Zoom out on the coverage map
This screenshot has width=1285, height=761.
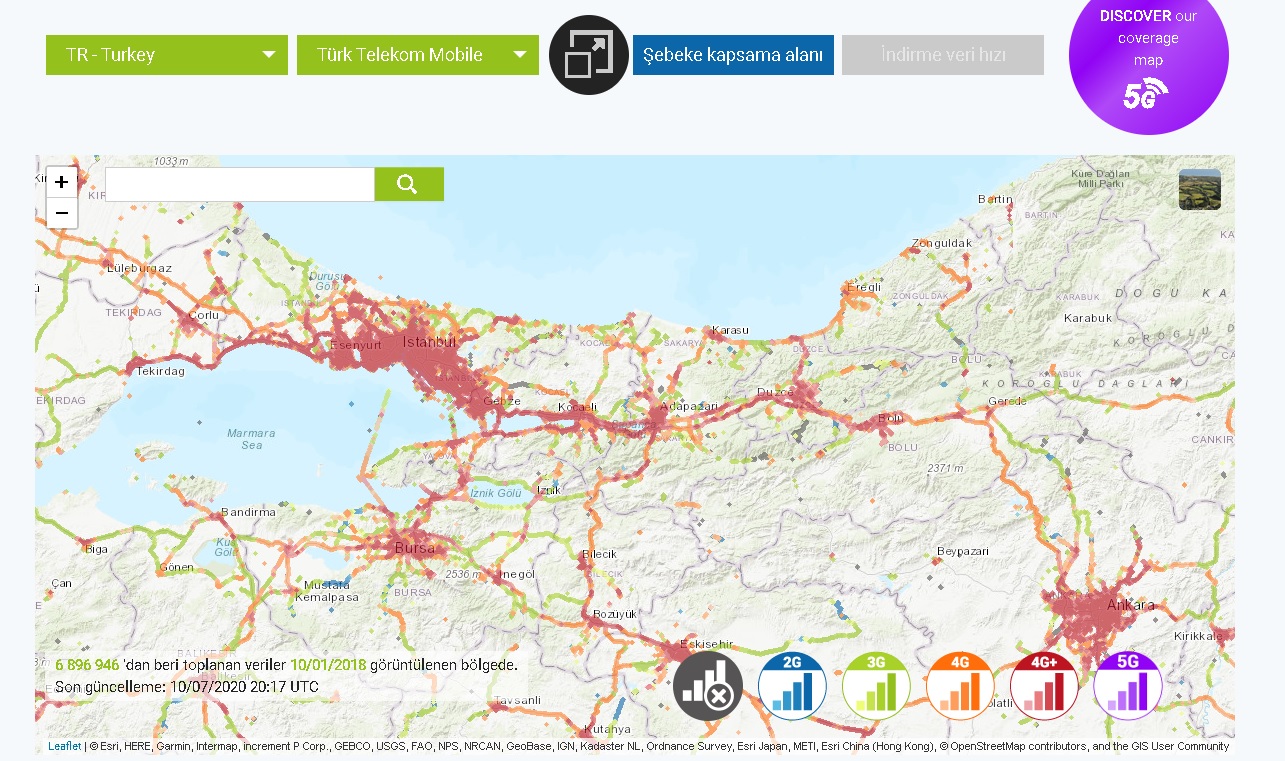click(62, 213)
